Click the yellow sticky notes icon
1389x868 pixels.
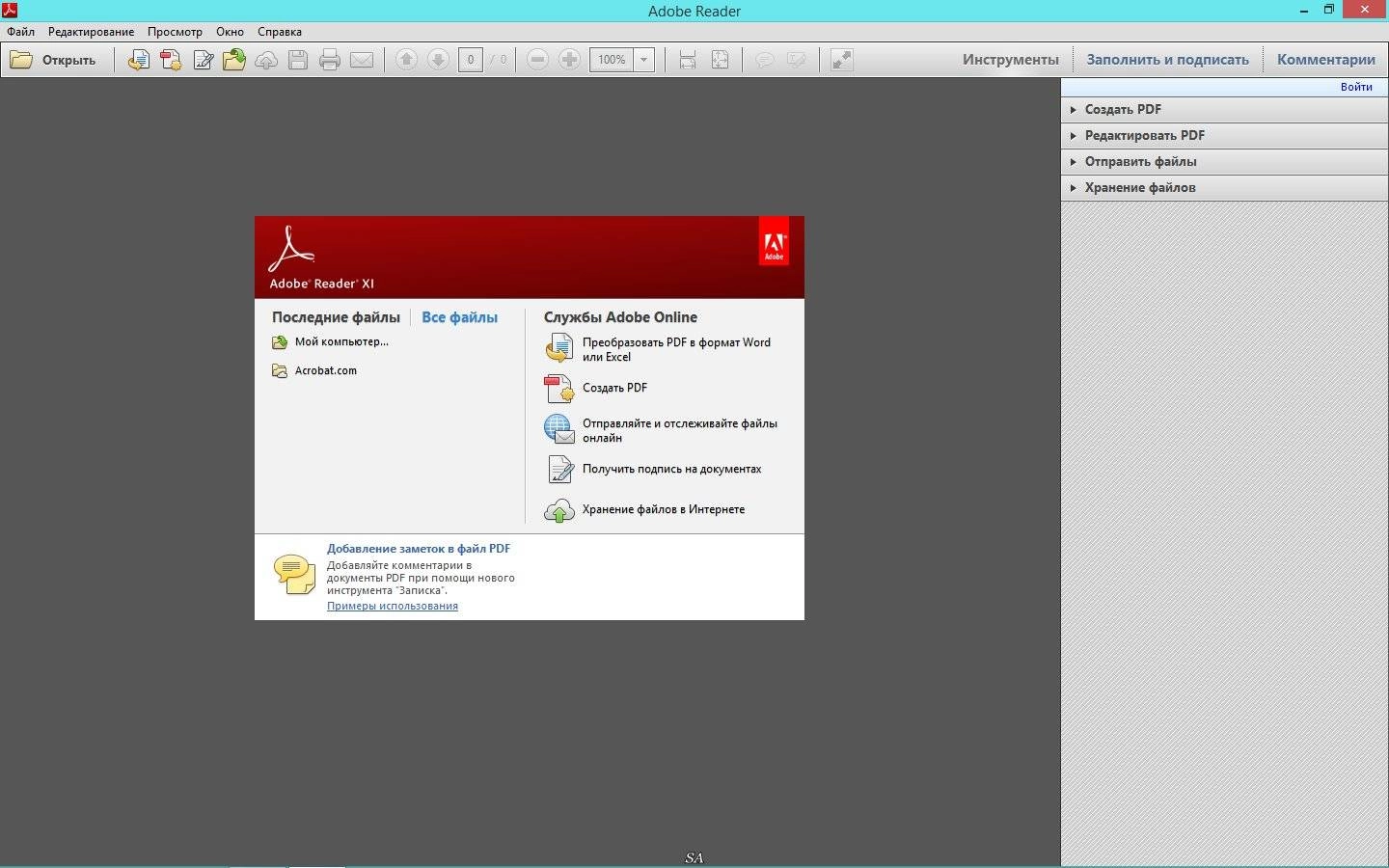point(294,574)
